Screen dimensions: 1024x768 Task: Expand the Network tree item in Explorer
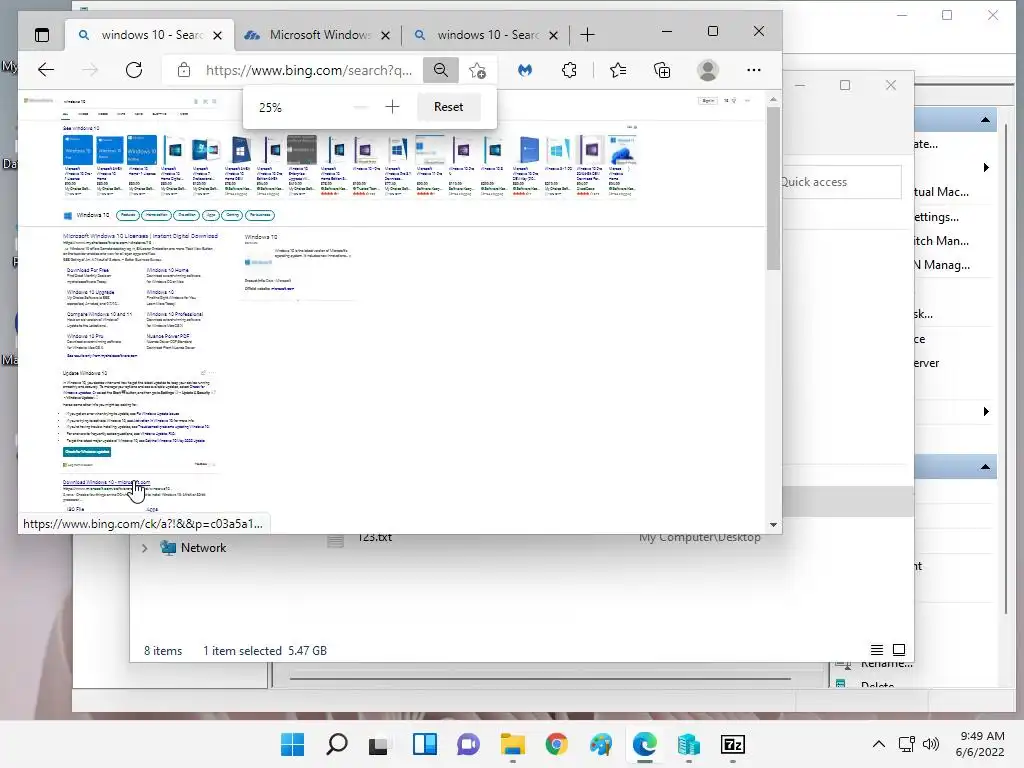tap(144, 548)
